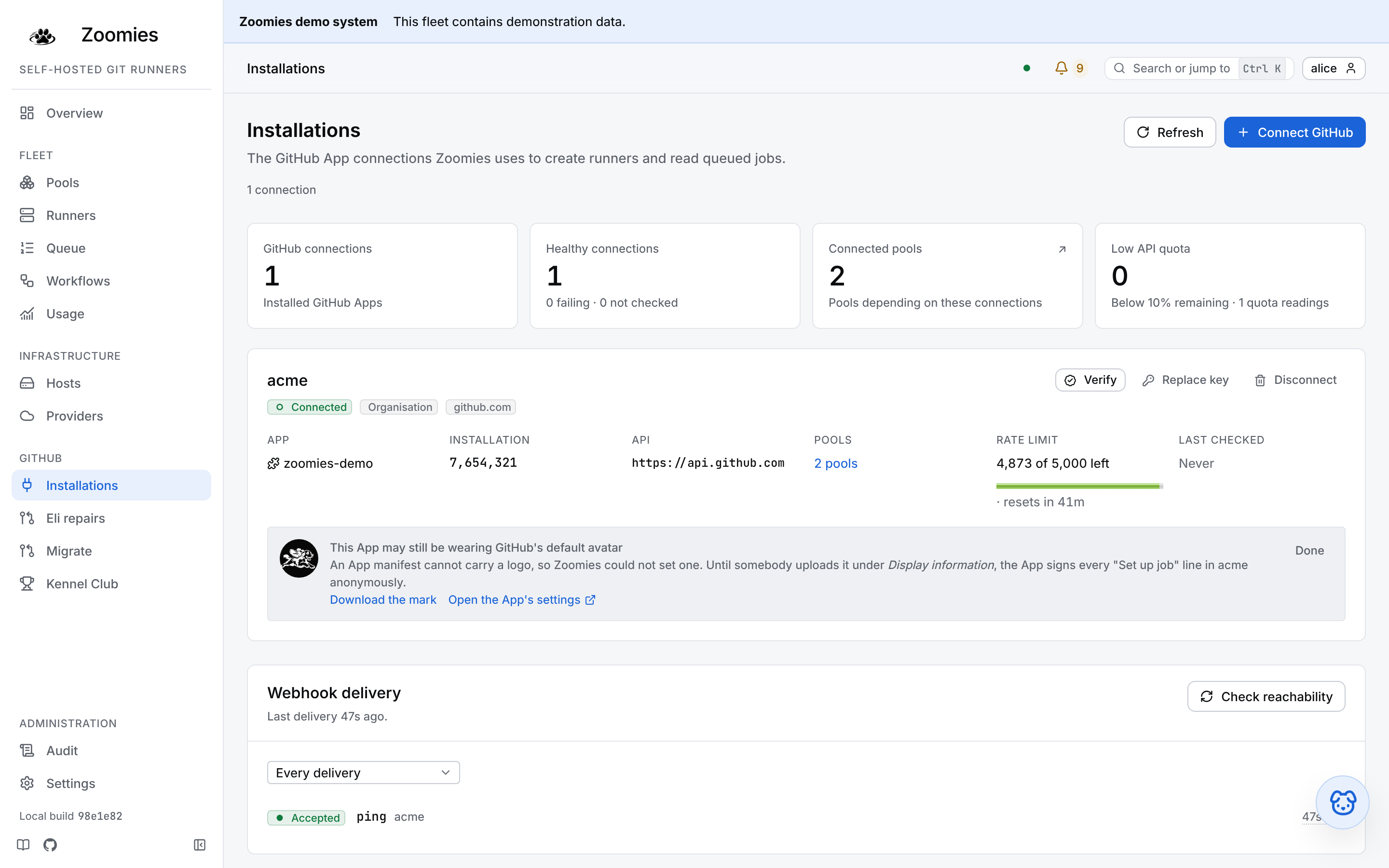The width and height of the screenshot is (1389, 868).
Task: Click Check reachability button
Action: click(x=1266, y=696)
